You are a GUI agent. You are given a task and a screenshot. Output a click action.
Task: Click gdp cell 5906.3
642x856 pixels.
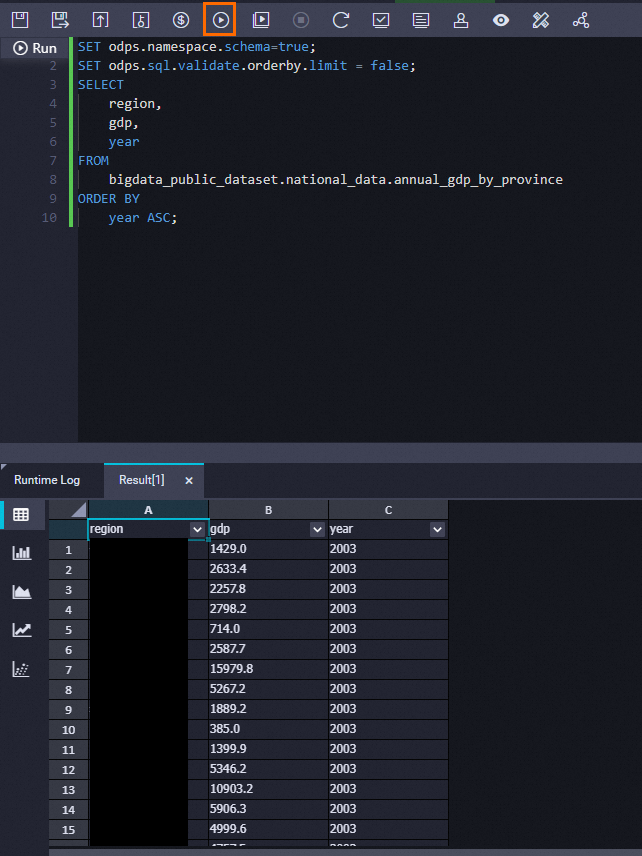pyautogui.click(x=268, y=809)
